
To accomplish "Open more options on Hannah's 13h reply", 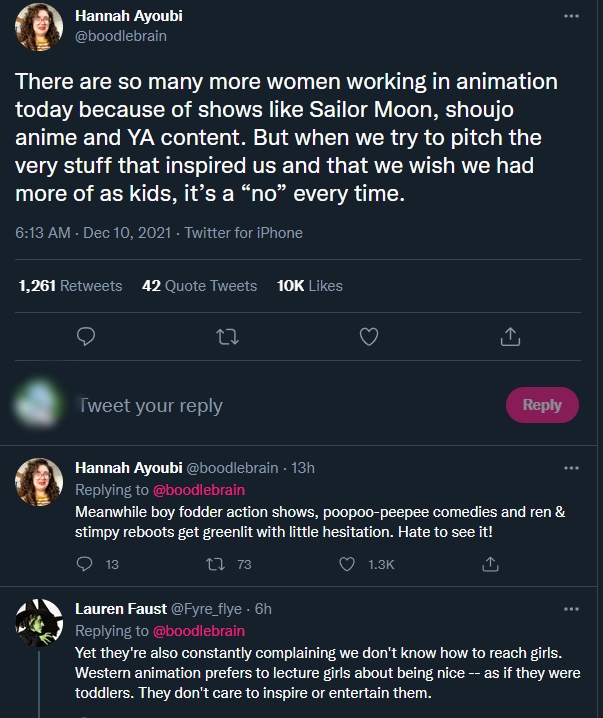I will pos(571,468).
